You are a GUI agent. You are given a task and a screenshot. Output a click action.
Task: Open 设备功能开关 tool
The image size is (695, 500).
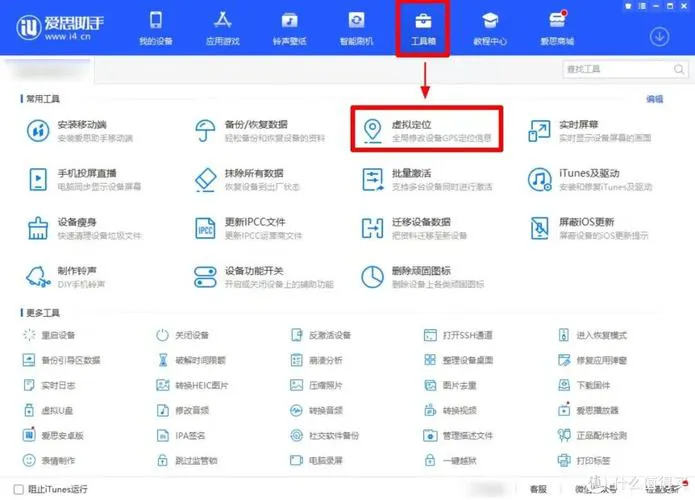pyautogui.click(x=264, y=277)
